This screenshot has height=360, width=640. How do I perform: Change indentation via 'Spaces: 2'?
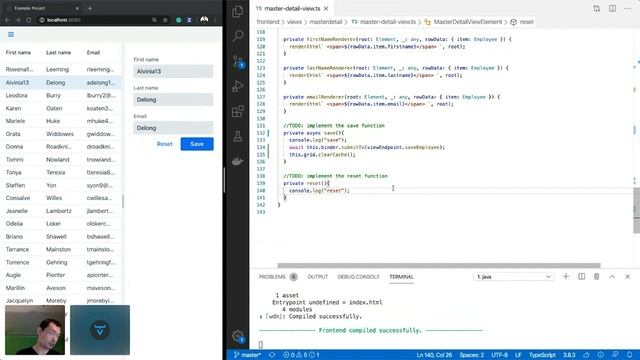click(471, 355)
